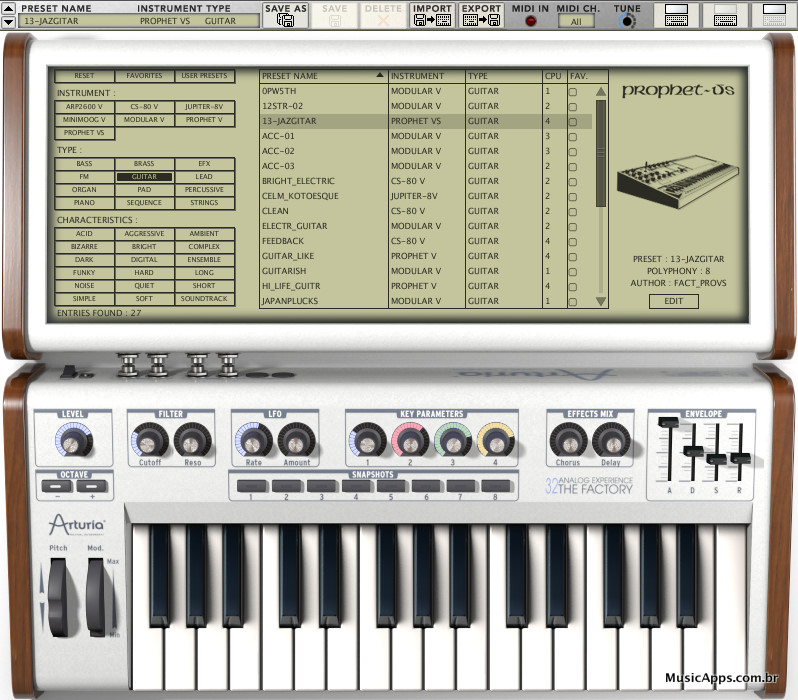Toggle favorite checkbox for FEEDBACK
The width and height of the screenshot is (798, 700).
(573, 242)
